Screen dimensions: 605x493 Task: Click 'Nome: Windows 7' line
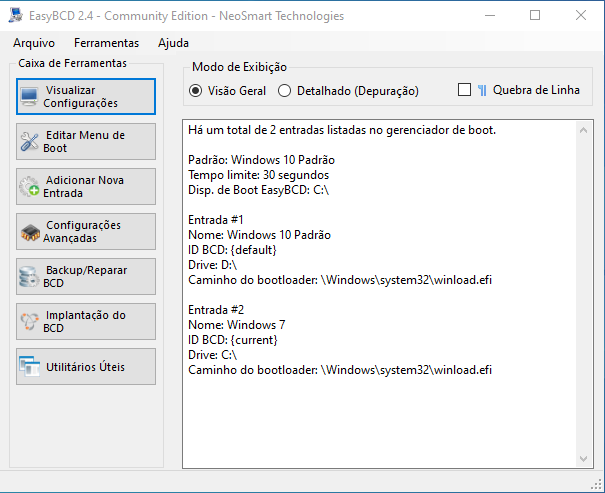237,325
